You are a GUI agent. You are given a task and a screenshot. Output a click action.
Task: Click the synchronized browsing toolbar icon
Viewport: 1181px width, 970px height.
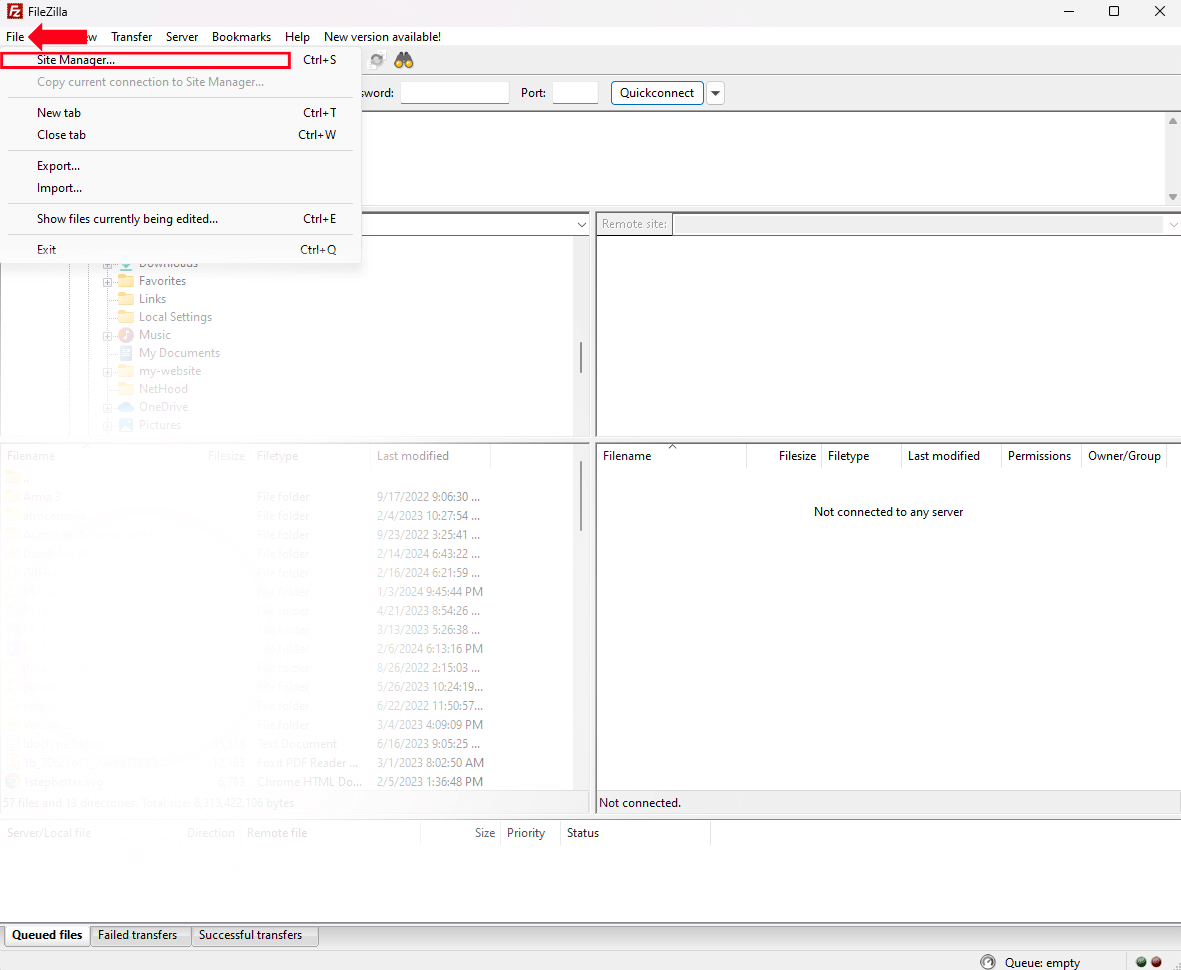377,60
